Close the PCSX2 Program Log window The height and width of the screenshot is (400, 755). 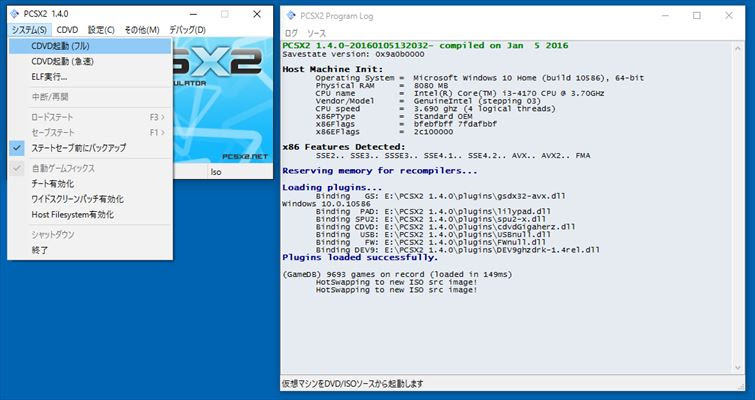point(729,16)
